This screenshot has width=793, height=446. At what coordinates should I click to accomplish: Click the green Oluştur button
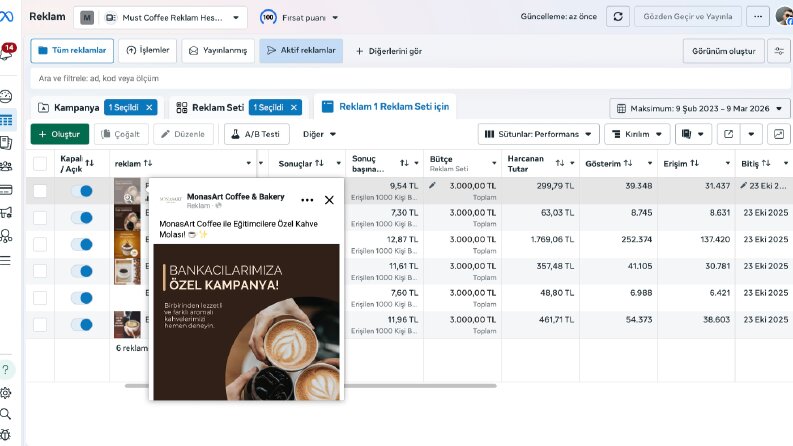coord(60,134)
